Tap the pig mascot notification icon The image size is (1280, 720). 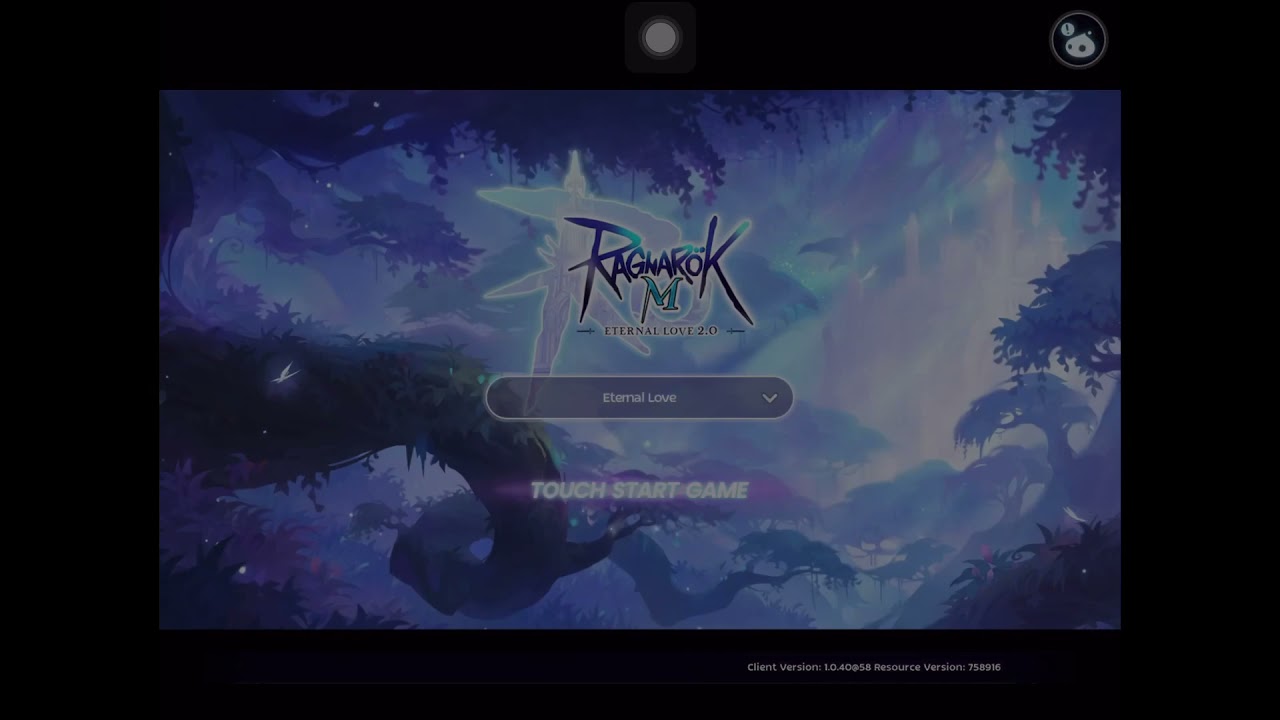(x=1078, y=40)
